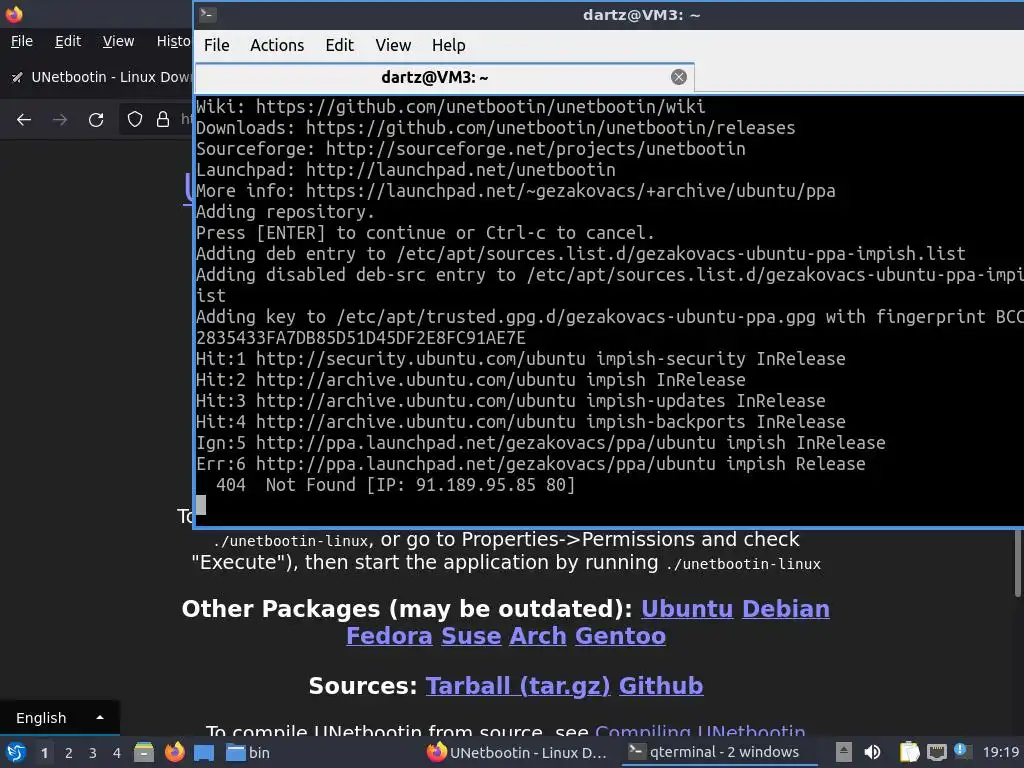Open the Firefox File menu
Image resolution: width=1024 pixels, height=768 pixels.
[22, 41]
